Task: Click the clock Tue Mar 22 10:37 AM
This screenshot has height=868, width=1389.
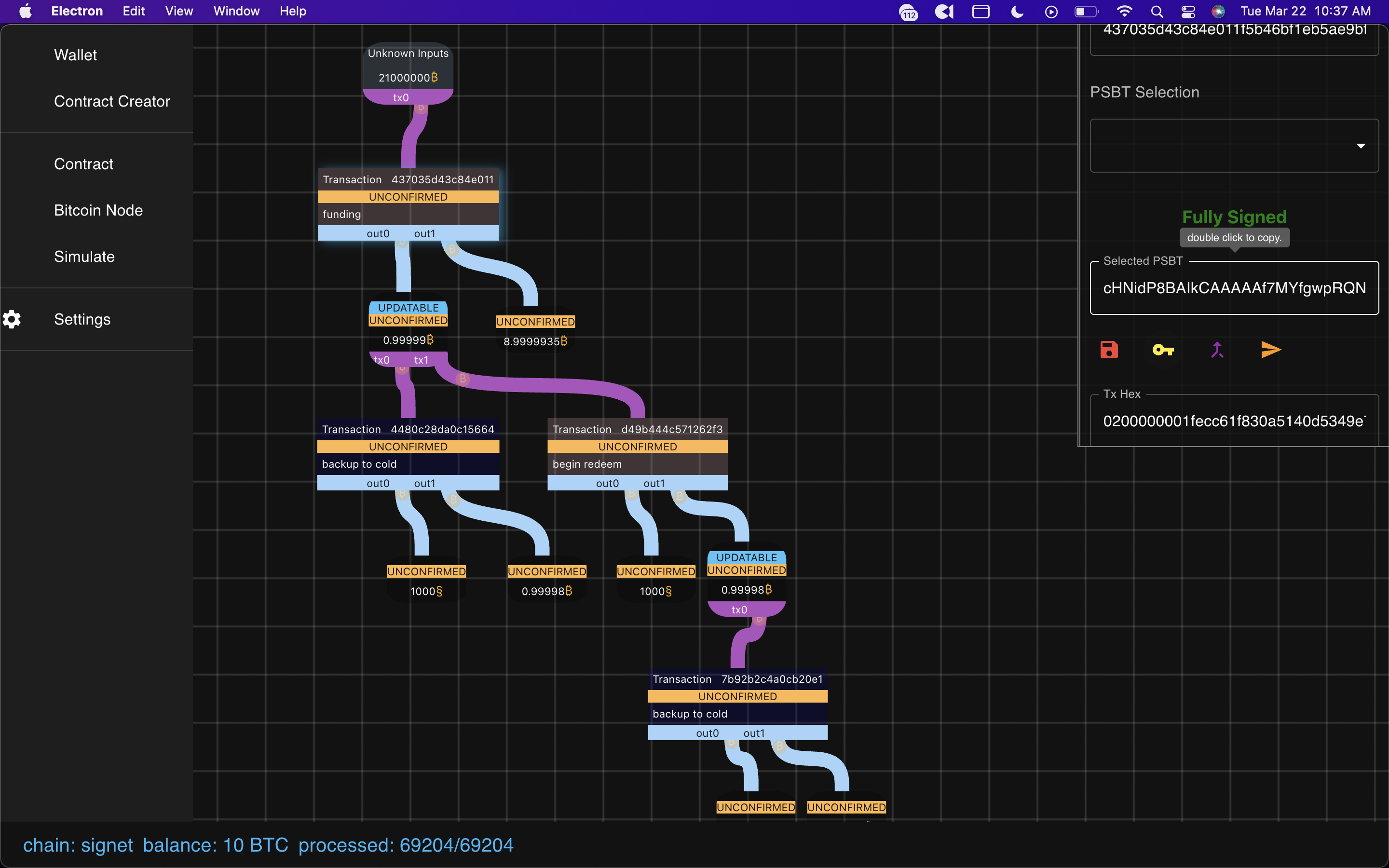Action: click(x=1305, y=11)
